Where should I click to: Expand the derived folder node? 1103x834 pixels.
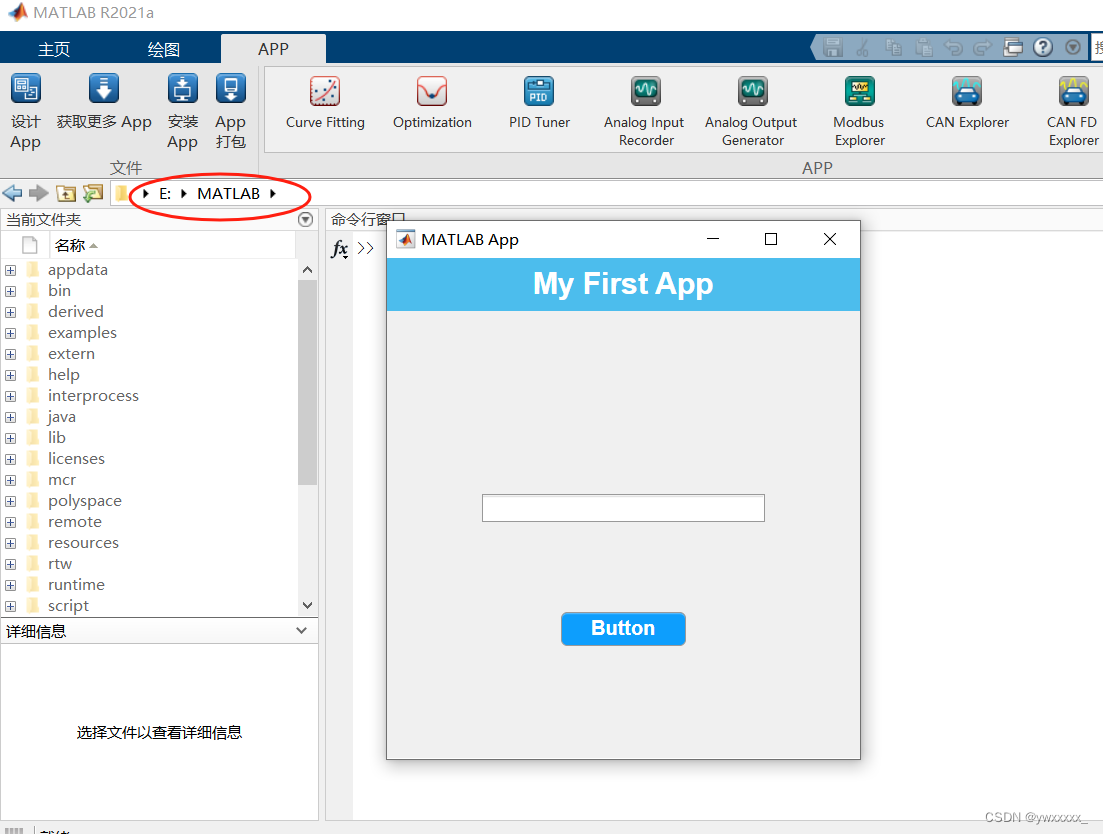(x=11, y=312)
